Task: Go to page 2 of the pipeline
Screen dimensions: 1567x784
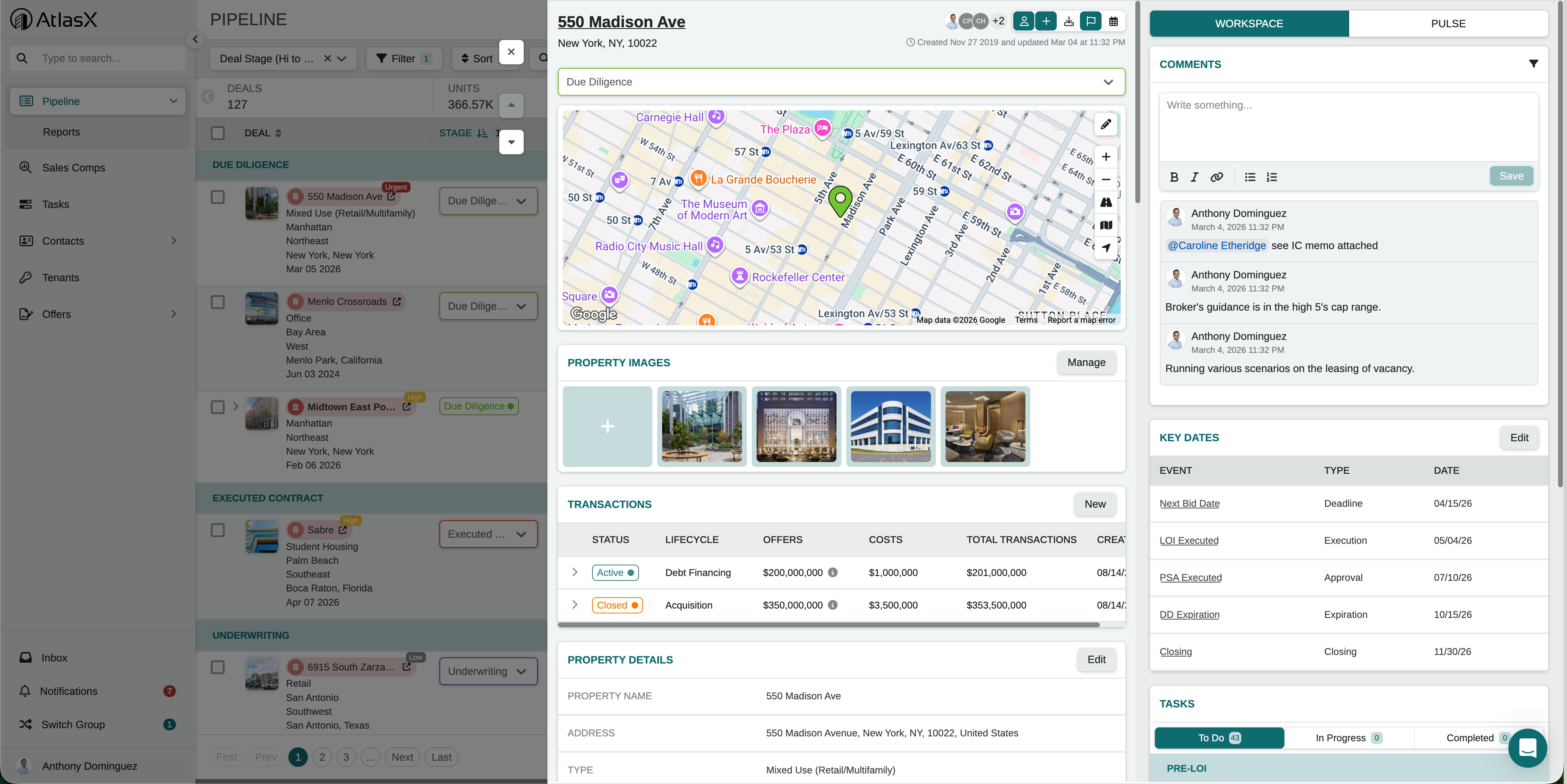Action: click(322, 757)
